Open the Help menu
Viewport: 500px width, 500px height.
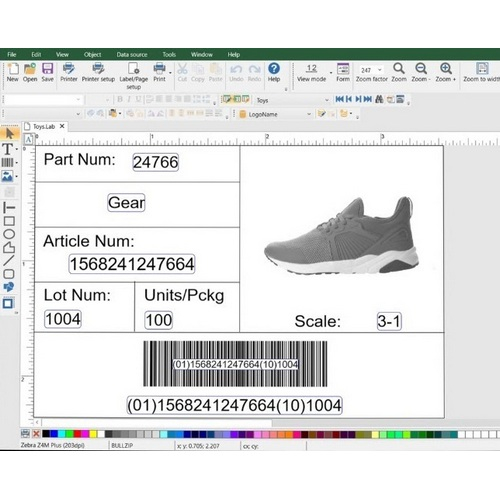[234, 54]
